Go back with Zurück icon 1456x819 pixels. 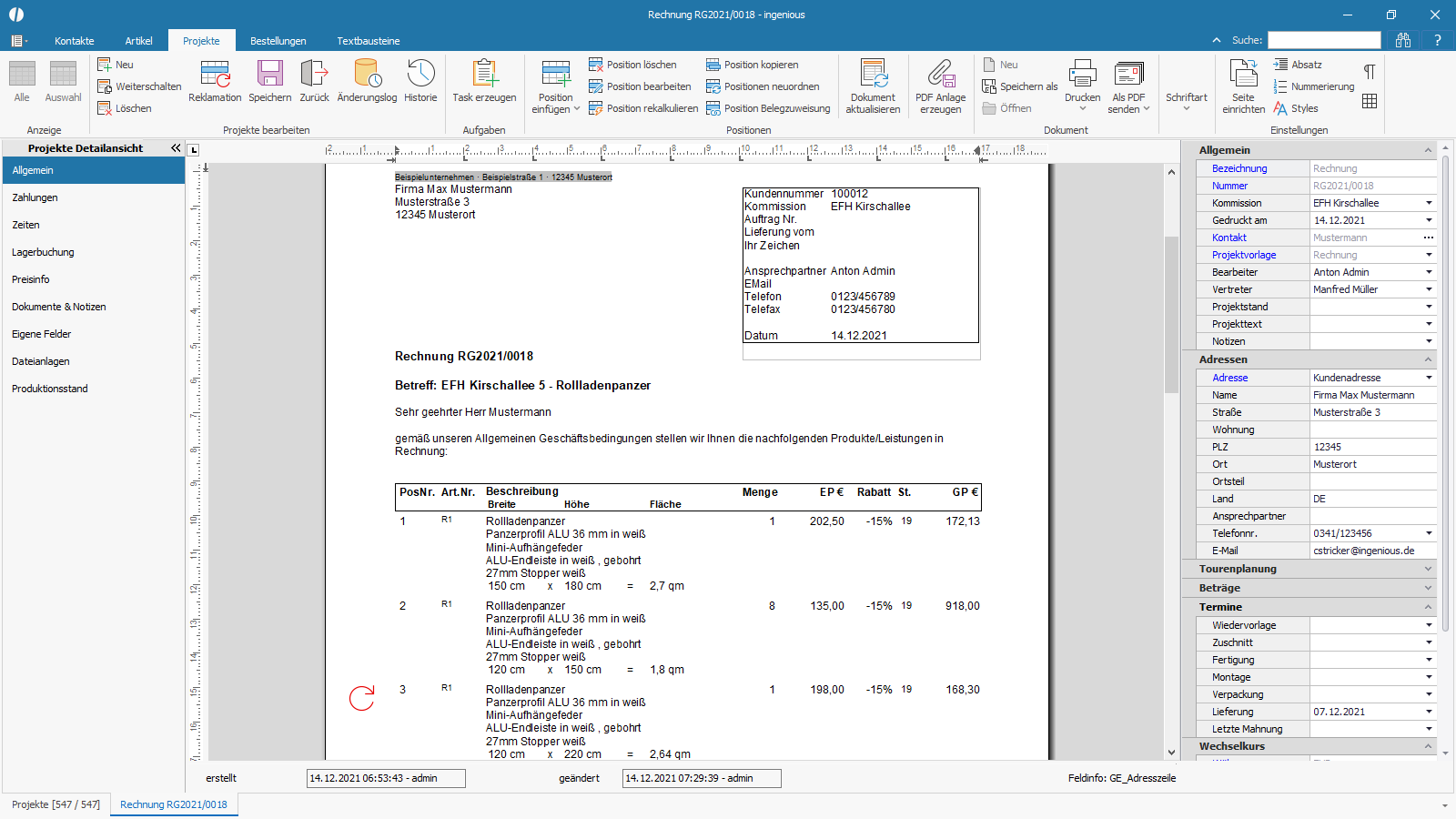pos(314,80)
